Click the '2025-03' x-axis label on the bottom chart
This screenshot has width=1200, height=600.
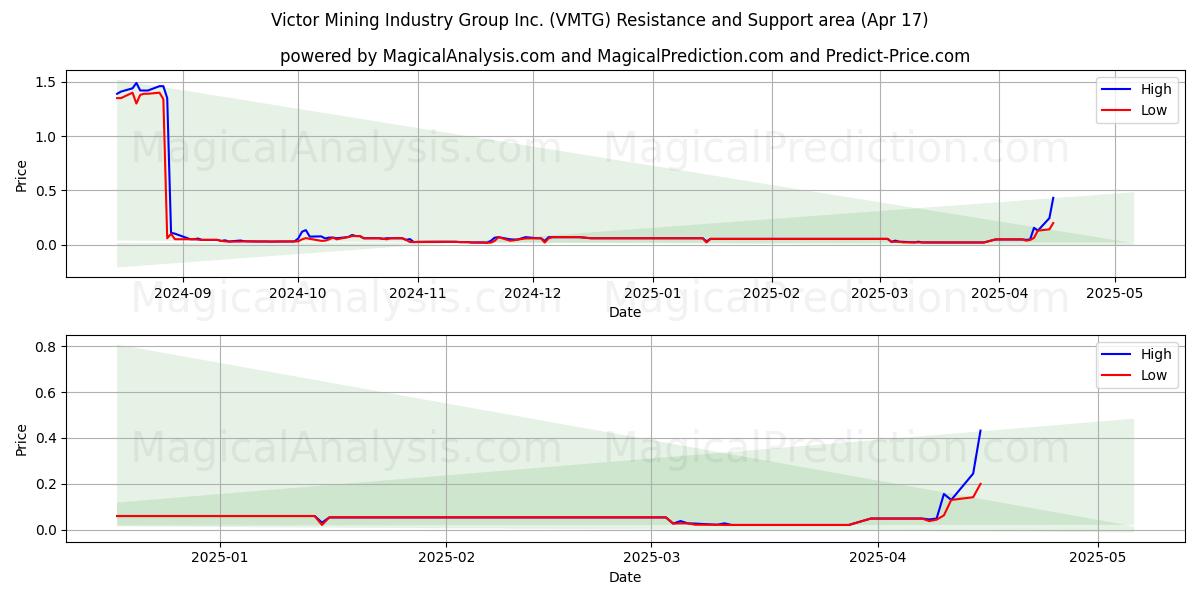651,559
